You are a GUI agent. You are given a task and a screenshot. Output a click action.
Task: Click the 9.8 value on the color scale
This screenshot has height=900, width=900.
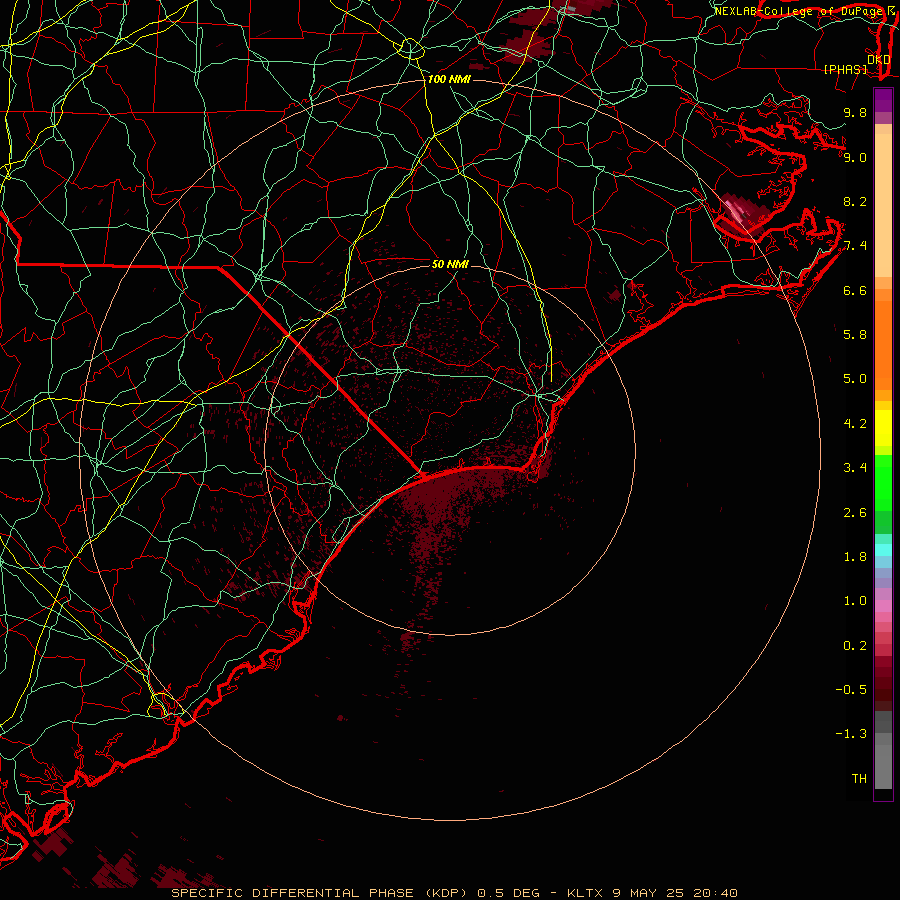(855, 112)
